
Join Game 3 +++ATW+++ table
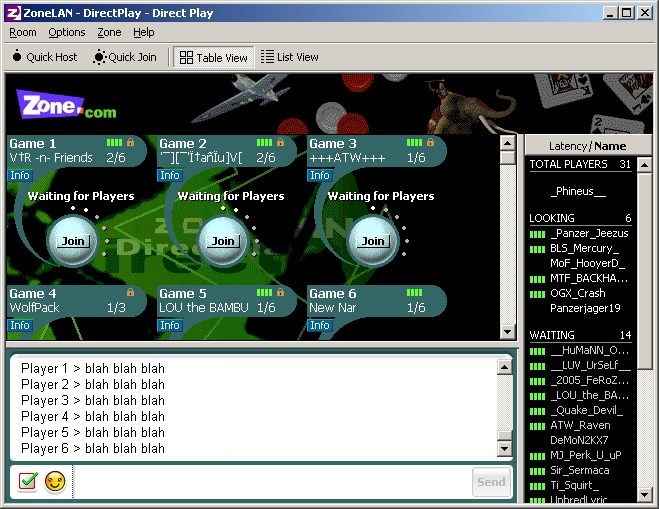pyautogui.click(x=373, y=241)
